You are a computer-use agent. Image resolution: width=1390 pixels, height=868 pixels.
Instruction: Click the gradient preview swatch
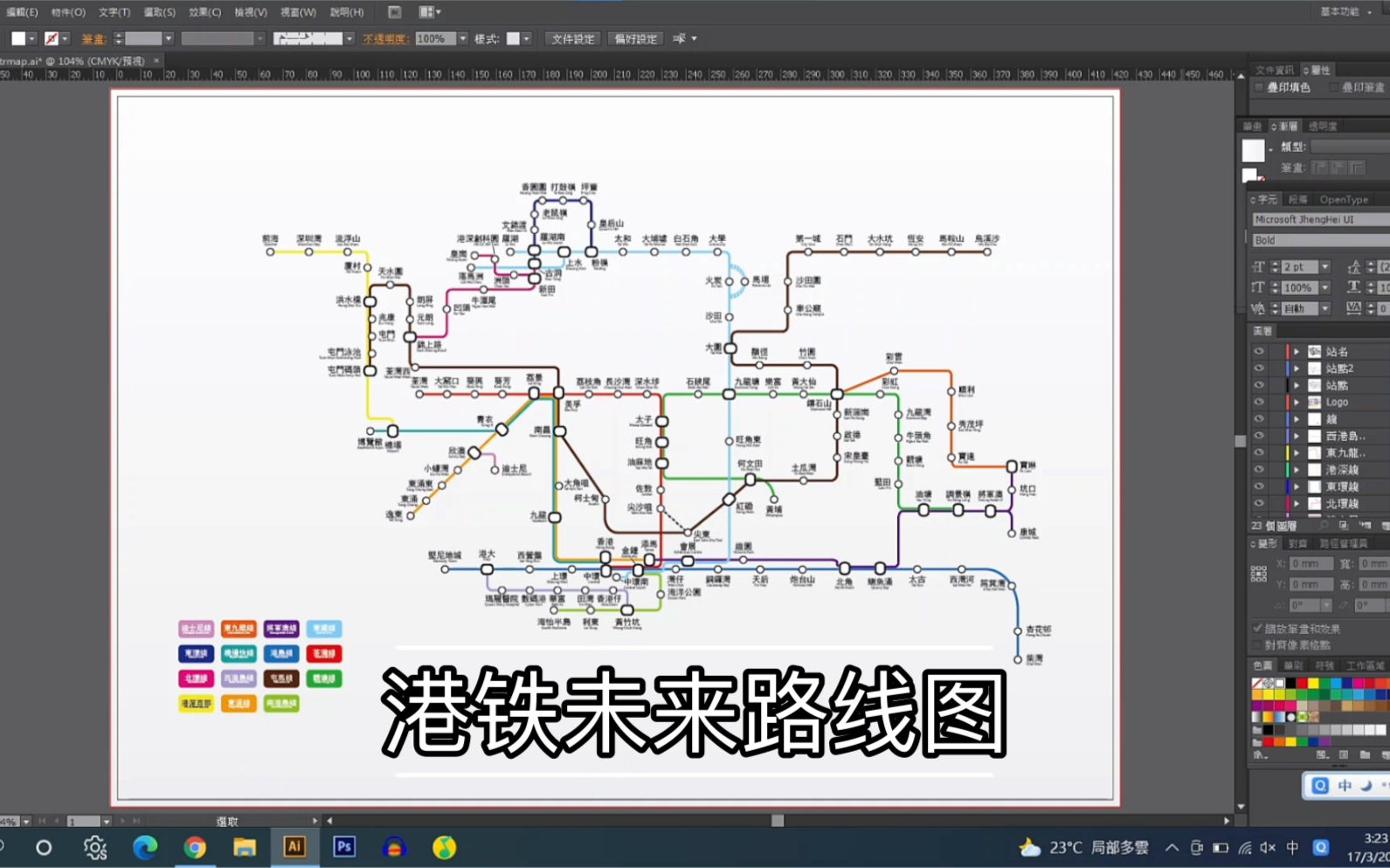pyautogui.click(x=1253, y=151)
